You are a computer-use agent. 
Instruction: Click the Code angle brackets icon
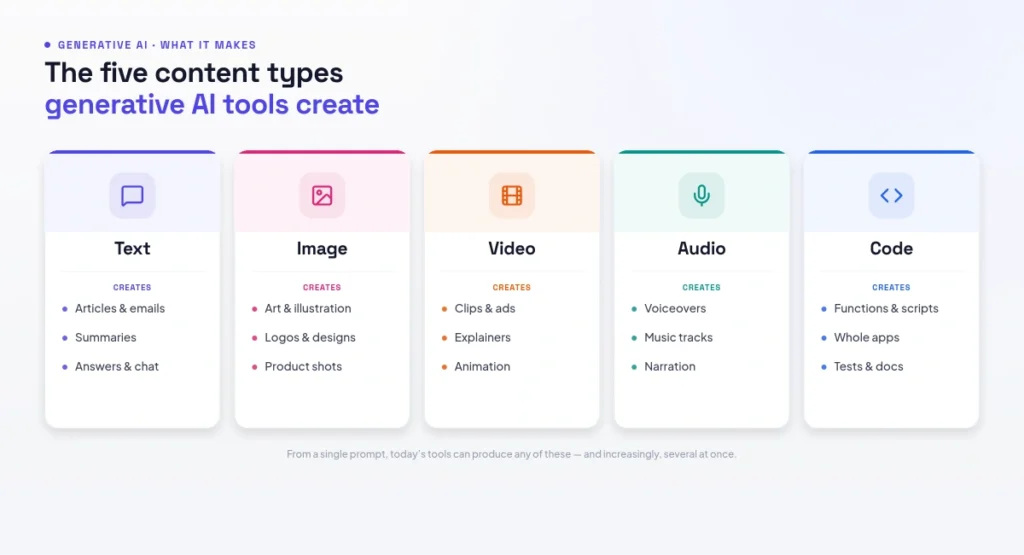click(891, 195)
